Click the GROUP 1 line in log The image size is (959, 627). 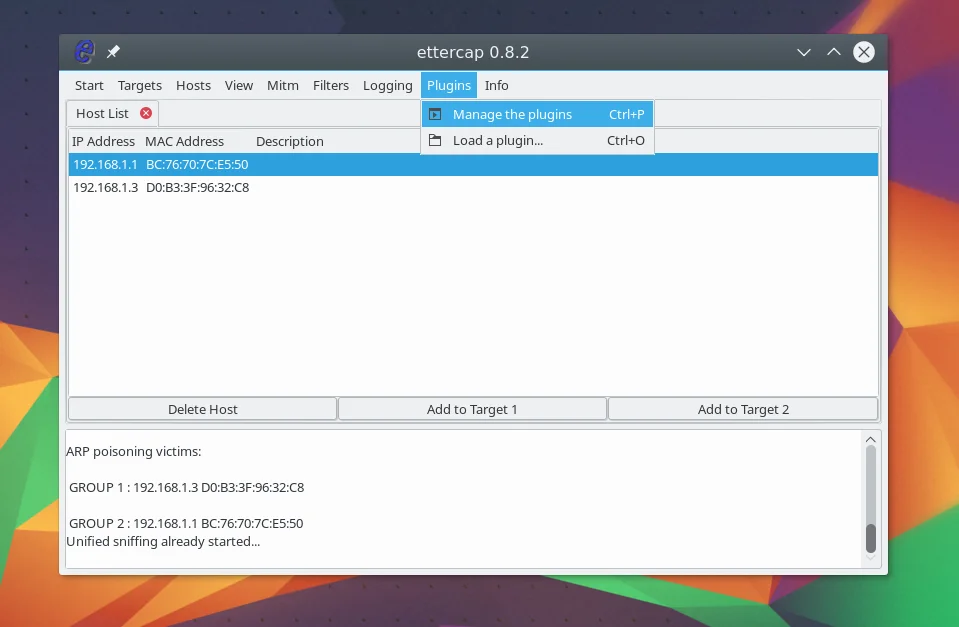tap(187, 488)
